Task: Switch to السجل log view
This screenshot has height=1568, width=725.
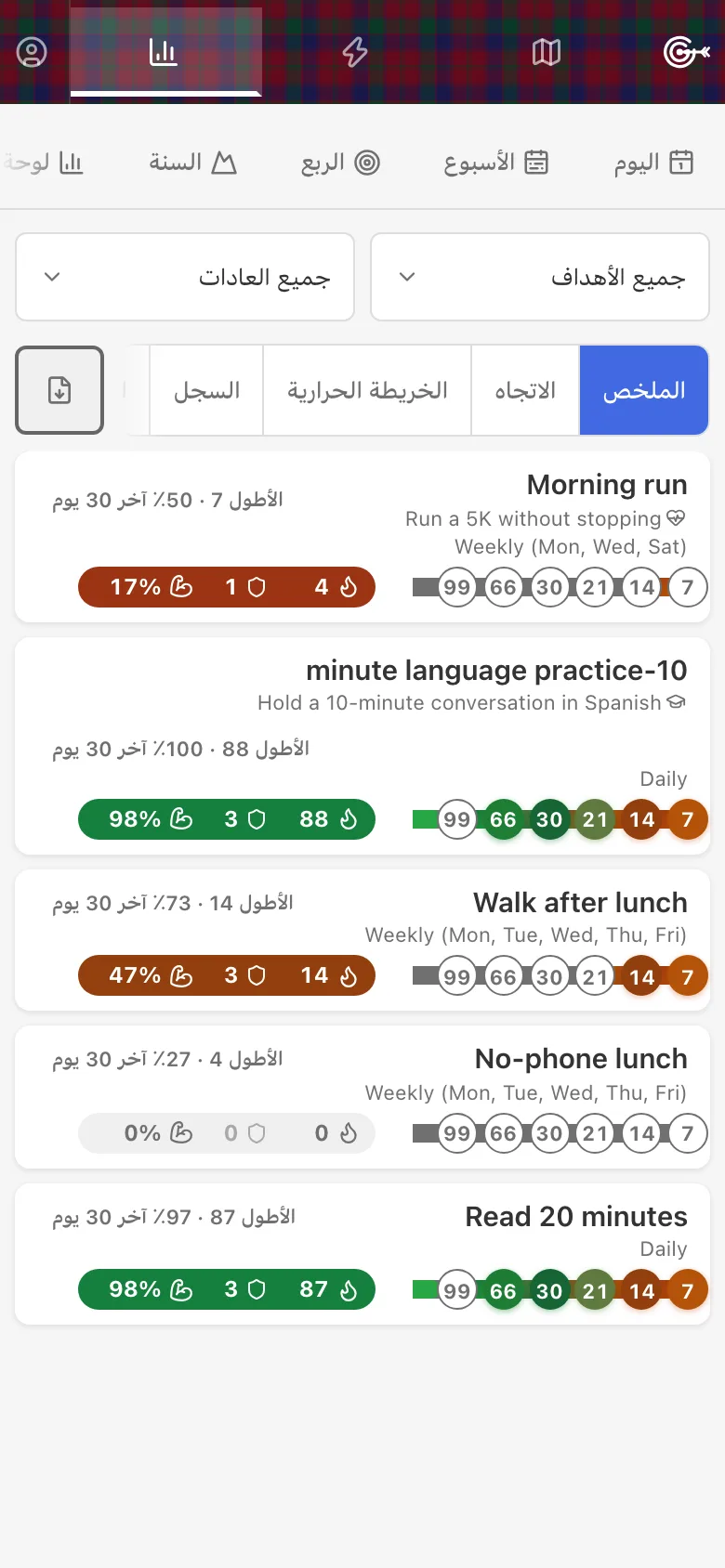Action: click(206, 390)
